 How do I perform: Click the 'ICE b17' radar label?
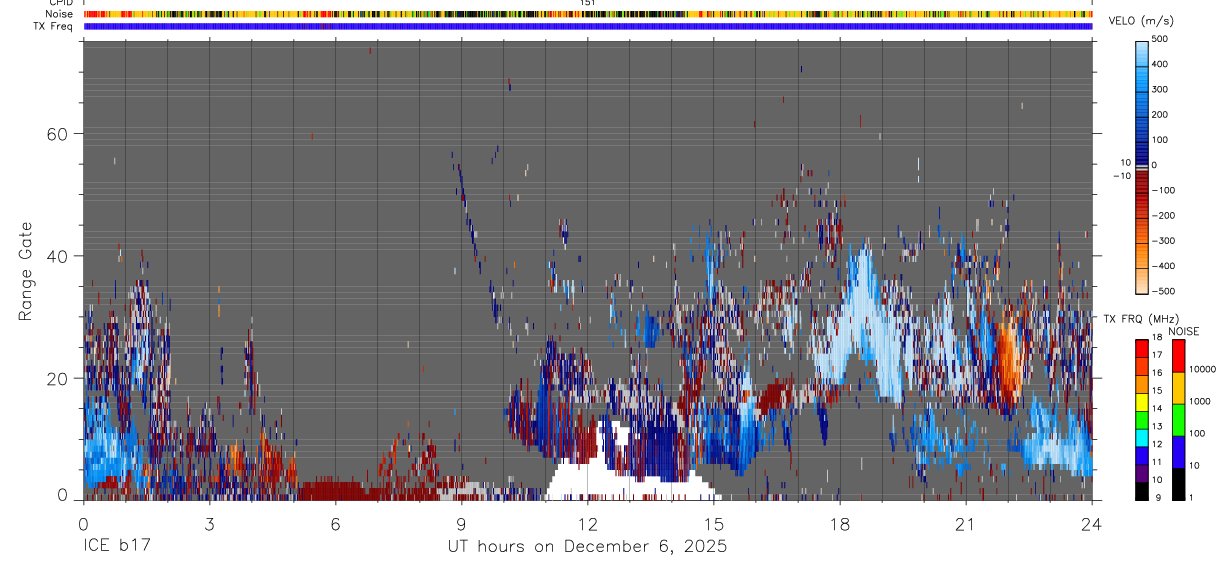point(117,547)
